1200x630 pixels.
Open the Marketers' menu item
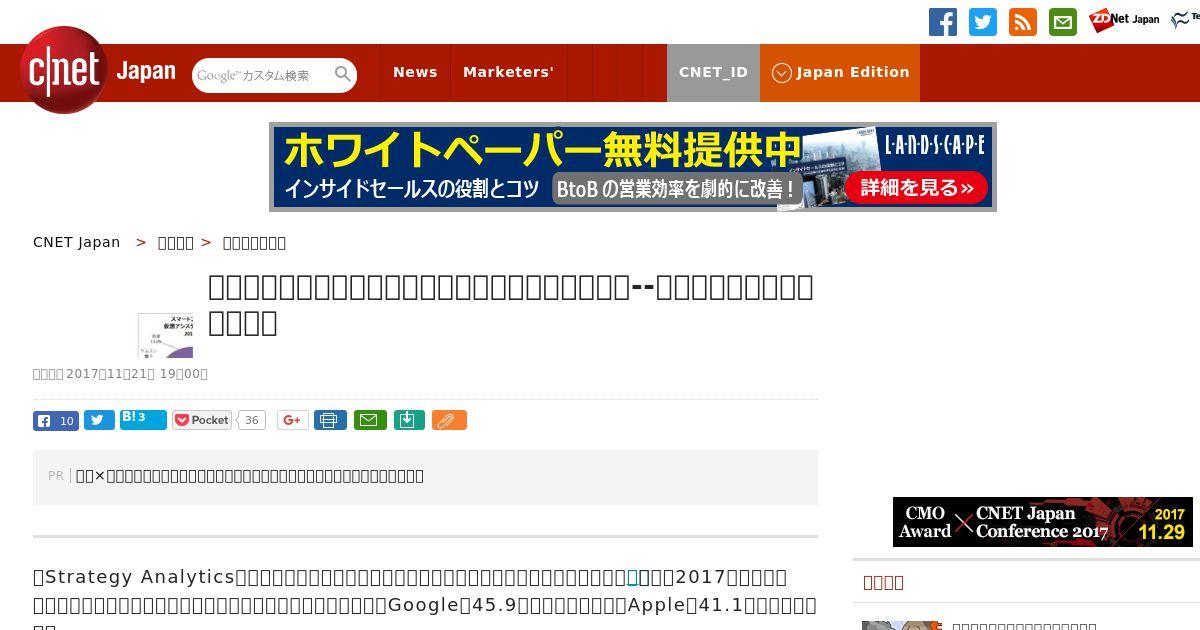pyautogui.click(x=508, y=72)
